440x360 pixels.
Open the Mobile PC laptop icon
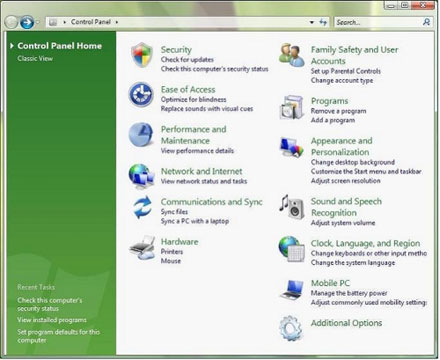[x=292, y=289]
